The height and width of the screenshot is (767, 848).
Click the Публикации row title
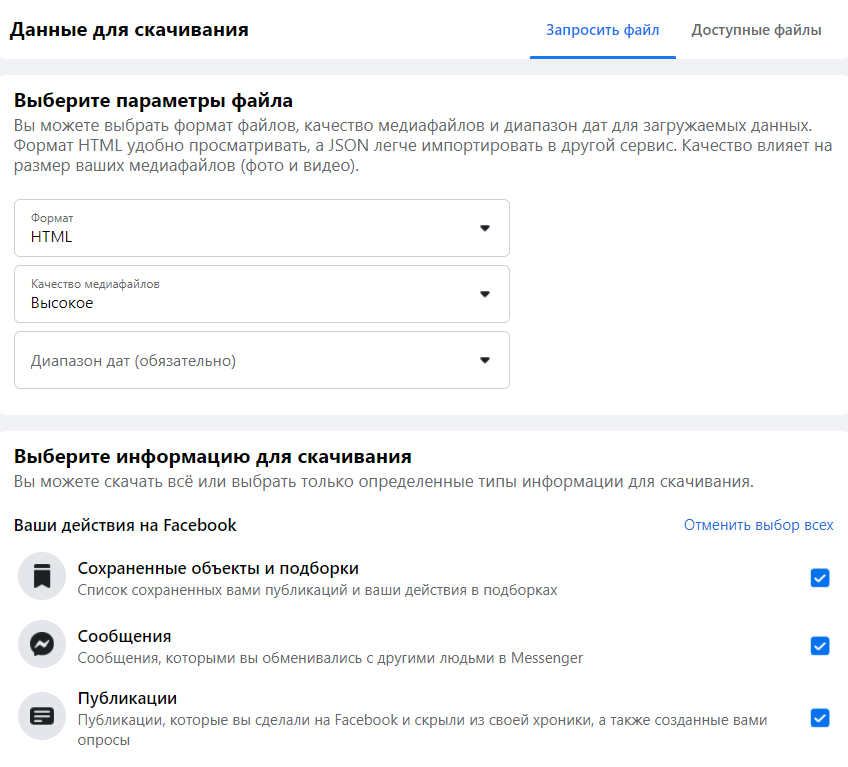click(127, 698)
